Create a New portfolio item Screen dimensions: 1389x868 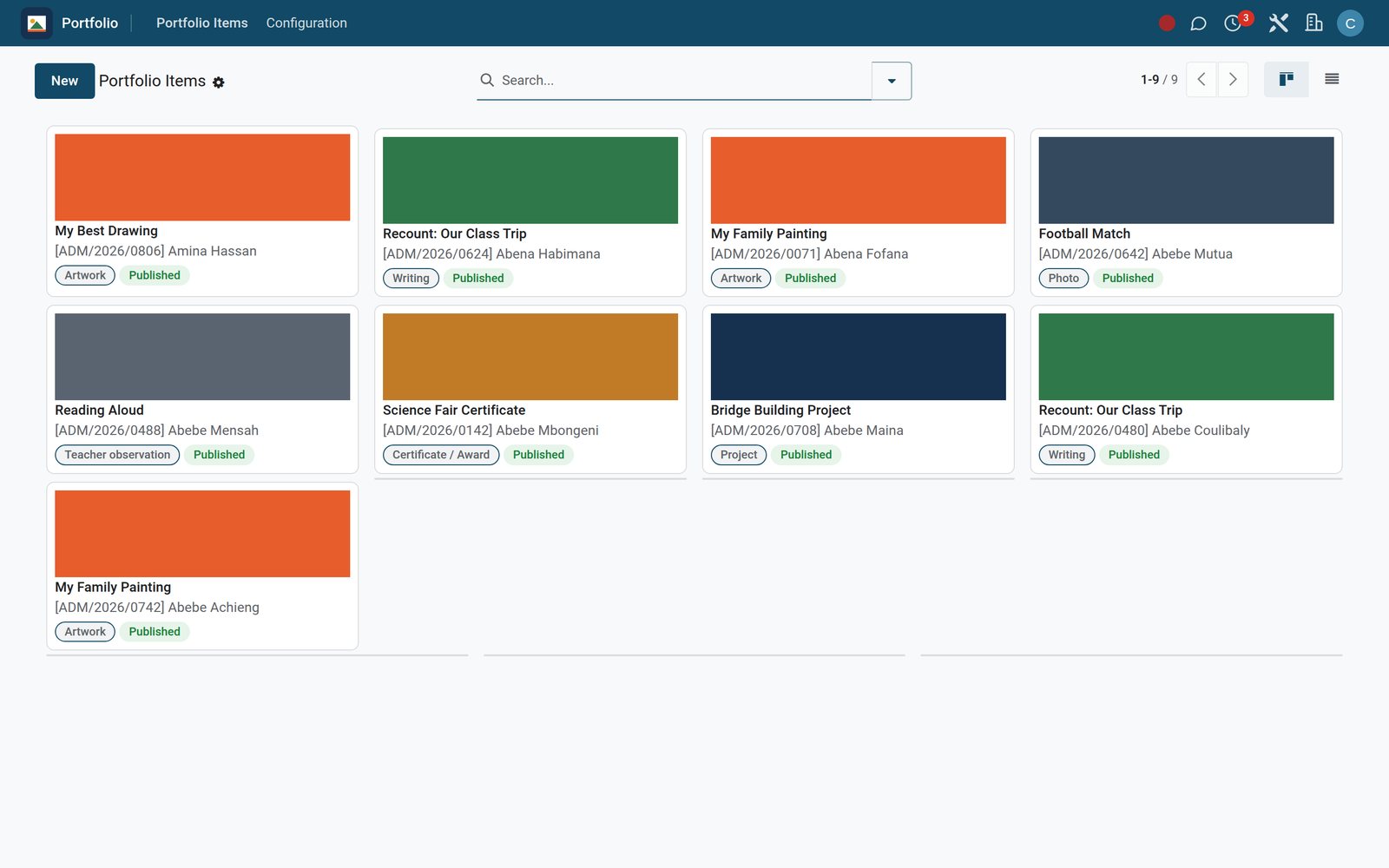(x=65, y=81)
